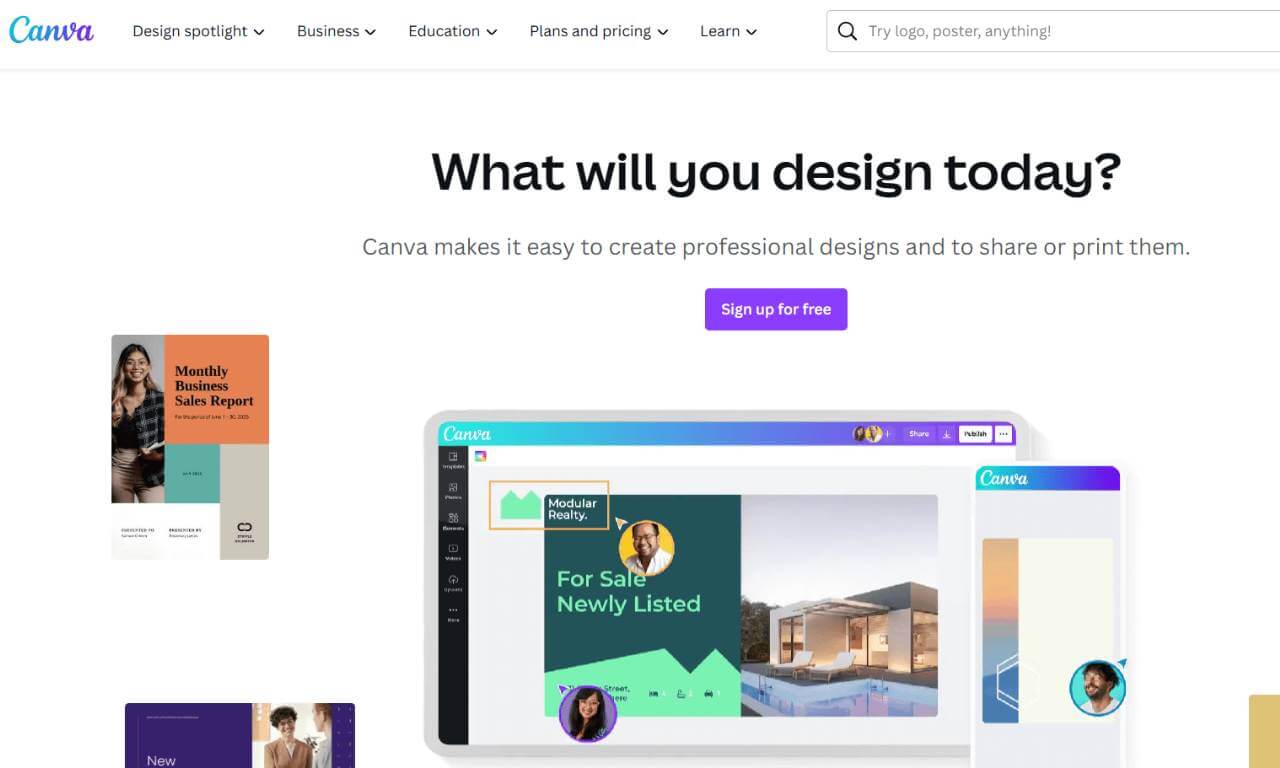Viewport: 1280px width, 768px height.
Task: Click the search magnifier icon
Action: coord(847,31)
